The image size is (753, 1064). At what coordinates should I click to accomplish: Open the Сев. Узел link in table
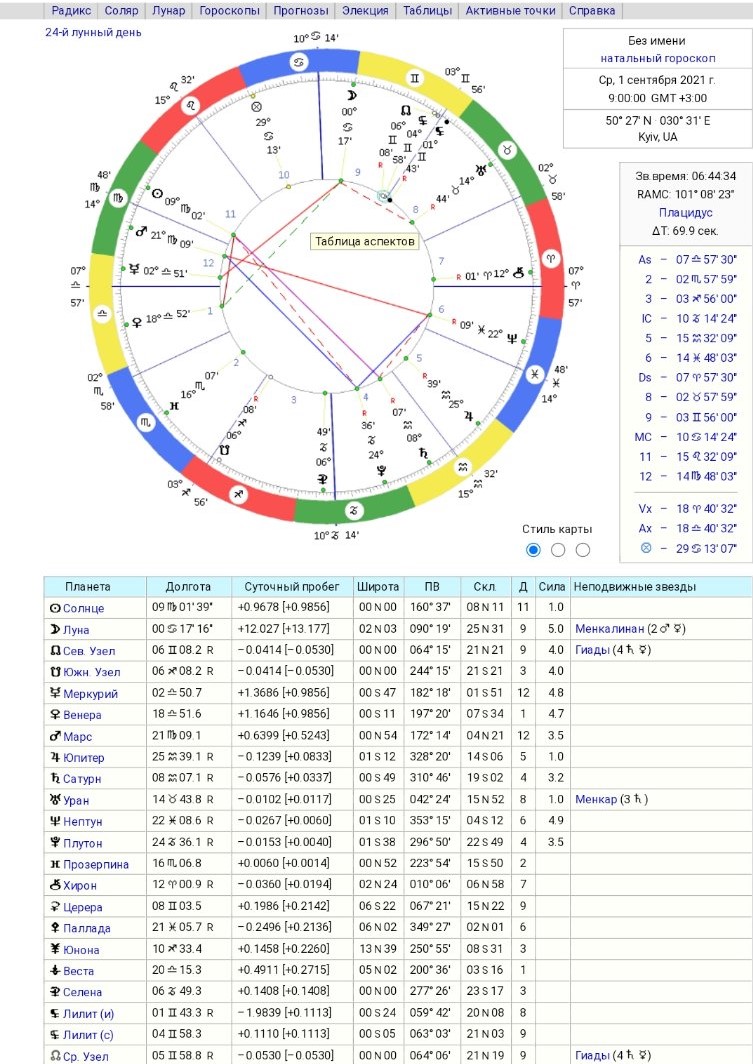click(89, 651)
